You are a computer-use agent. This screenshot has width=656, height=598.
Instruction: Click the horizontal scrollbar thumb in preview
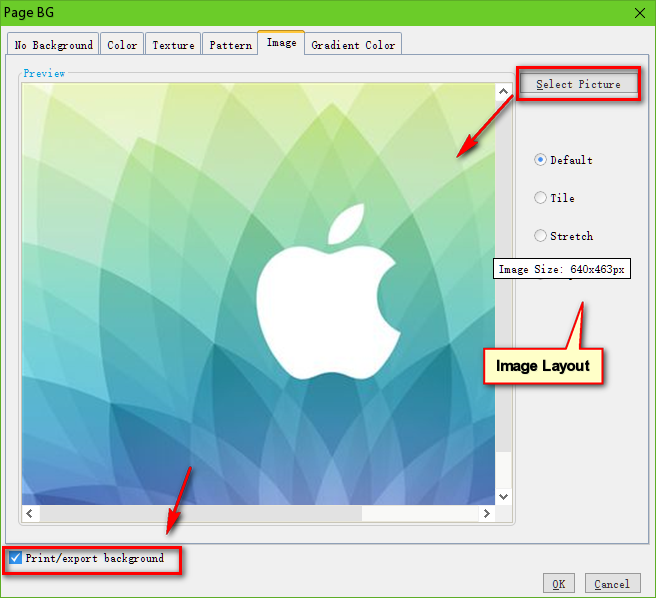click(x=200, y=513)
